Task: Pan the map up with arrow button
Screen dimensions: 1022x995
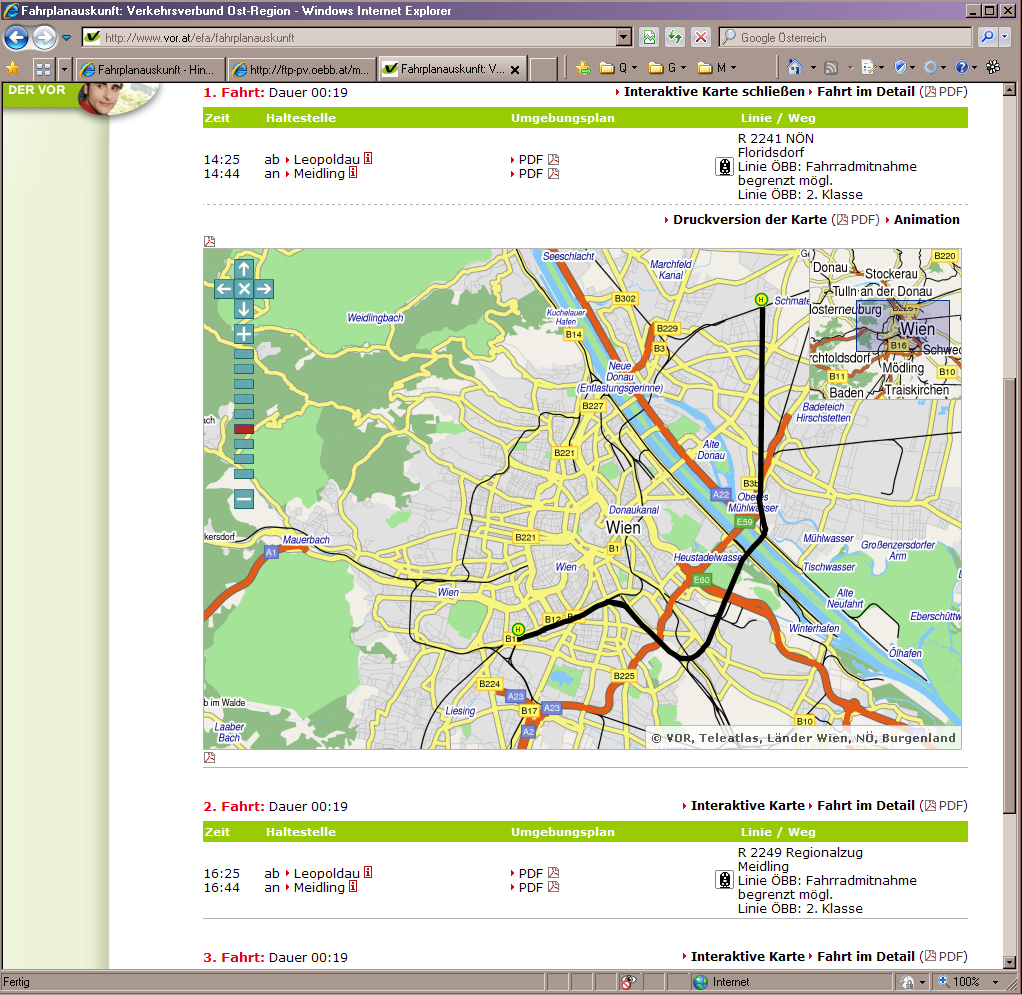Action: 244,269
